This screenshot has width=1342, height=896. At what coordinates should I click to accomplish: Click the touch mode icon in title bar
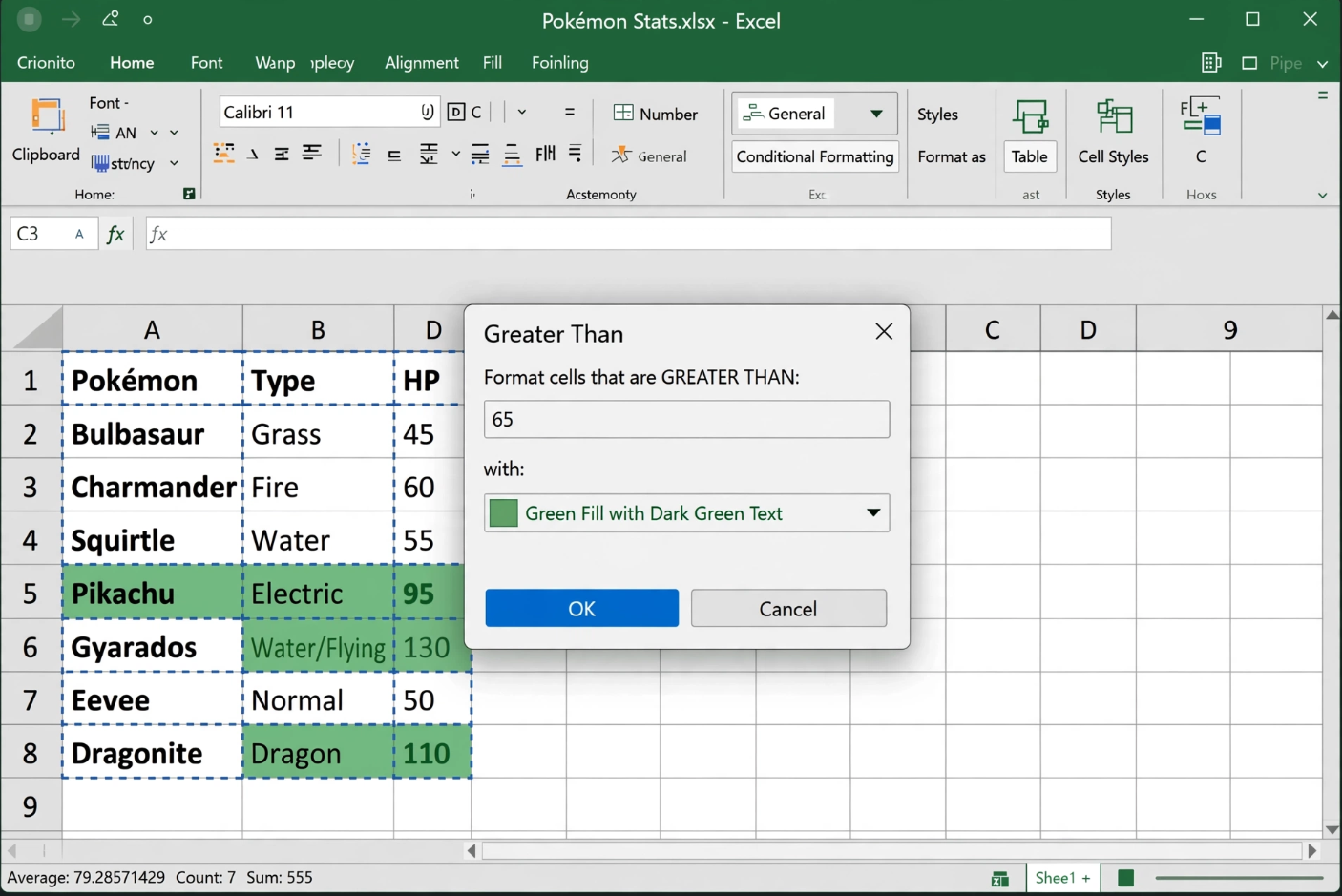(111, 19)
